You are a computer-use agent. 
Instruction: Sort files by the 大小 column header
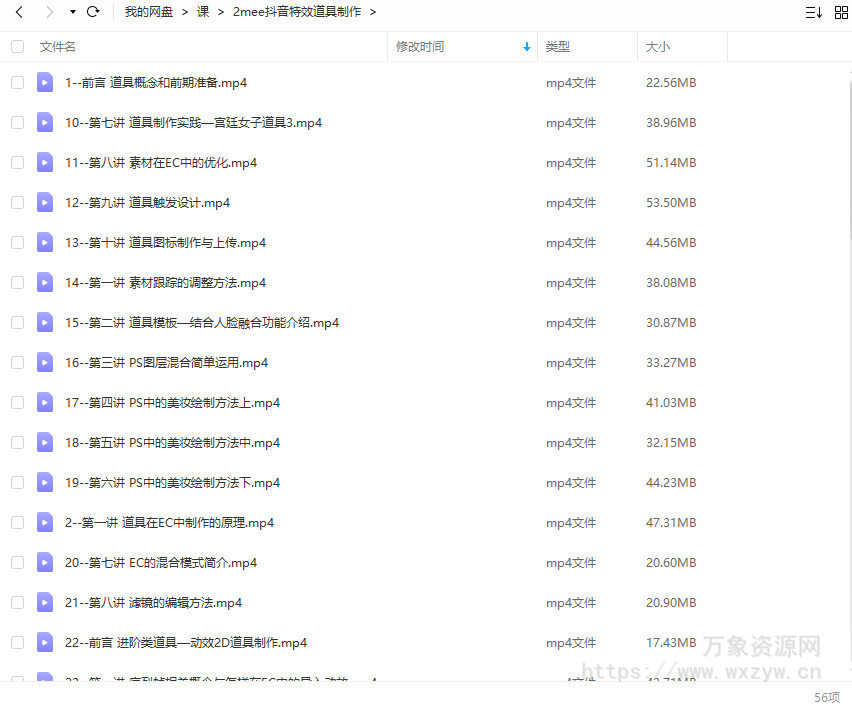coord(659,46)
